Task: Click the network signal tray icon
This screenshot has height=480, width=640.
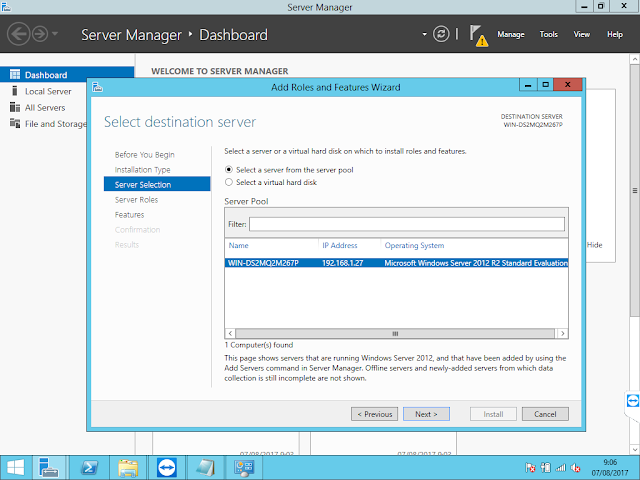Action: 560,468
